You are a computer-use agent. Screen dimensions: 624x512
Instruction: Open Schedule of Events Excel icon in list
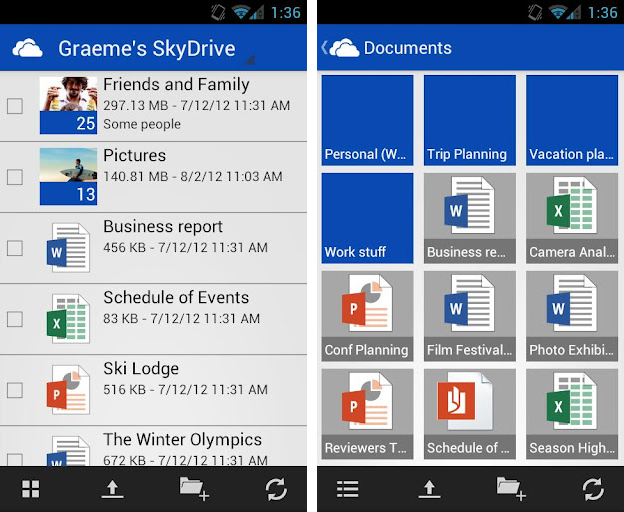(68, 318)
